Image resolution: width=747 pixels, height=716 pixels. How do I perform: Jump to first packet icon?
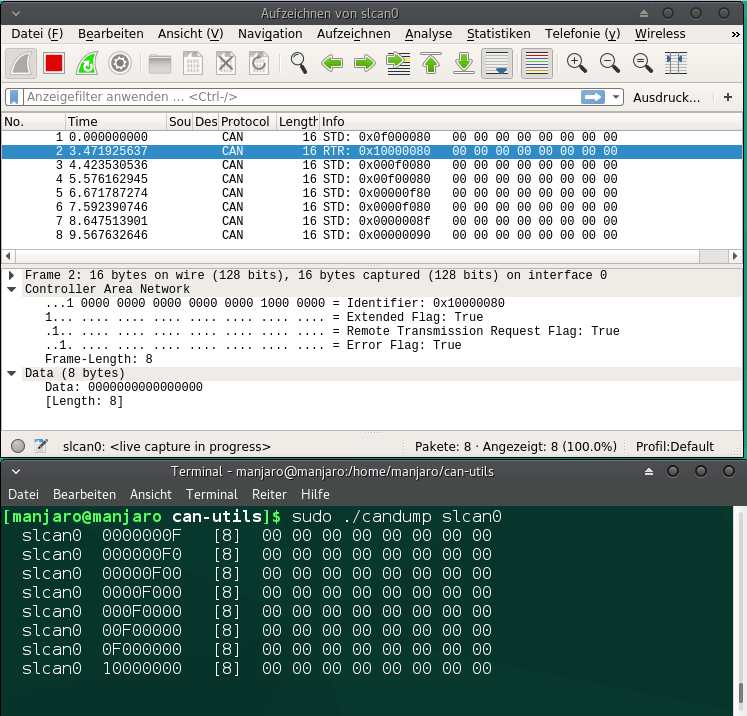coord(431,63)
